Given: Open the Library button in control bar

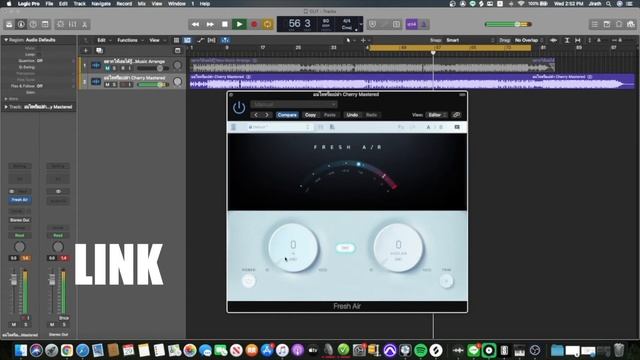Looking at the screenshot, I should pyautogui.click(x=9, y=24).
